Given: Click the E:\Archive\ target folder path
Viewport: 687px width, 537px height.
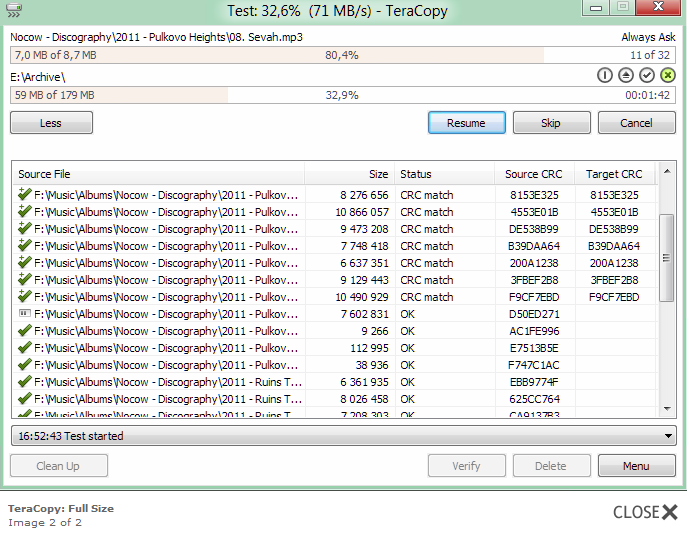Looking at the screenshot, I should [38, 77].
